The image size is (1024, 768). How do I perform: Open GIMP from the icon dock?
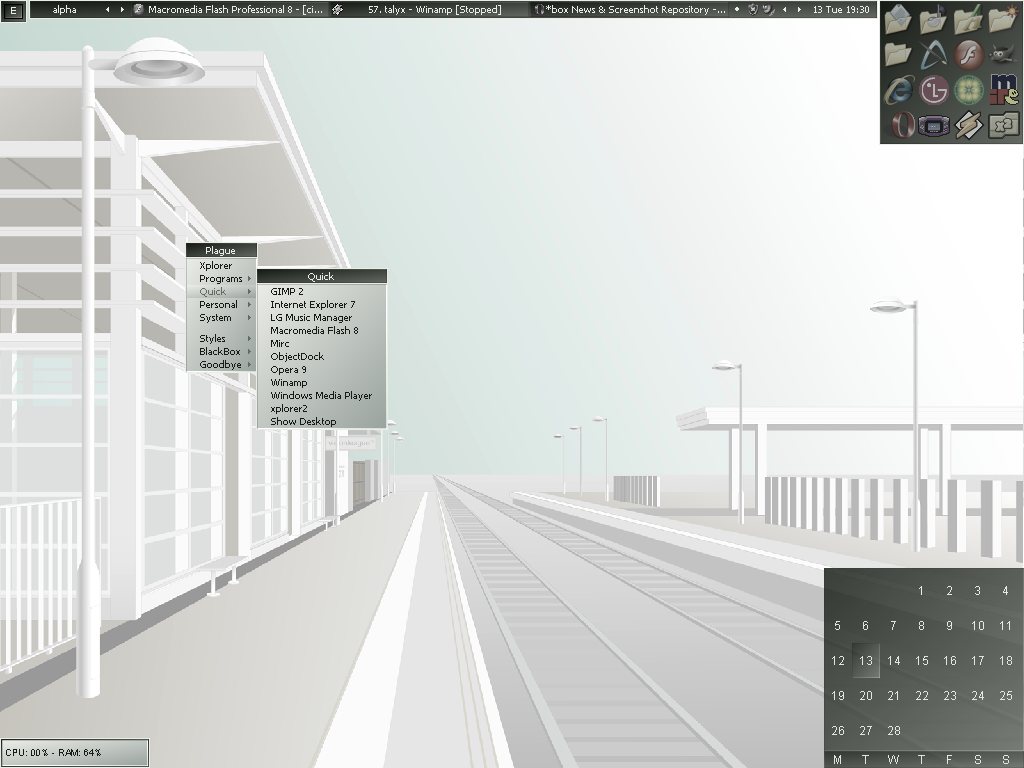1004,54
